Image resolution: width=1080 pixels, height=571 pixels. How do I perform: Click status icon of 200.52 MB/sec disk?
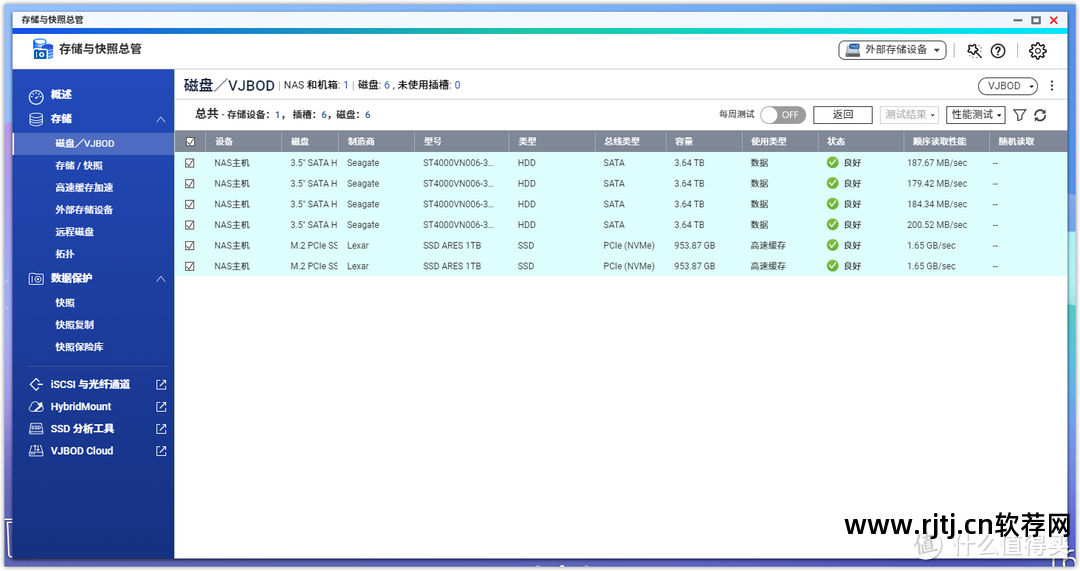[832, 225]
